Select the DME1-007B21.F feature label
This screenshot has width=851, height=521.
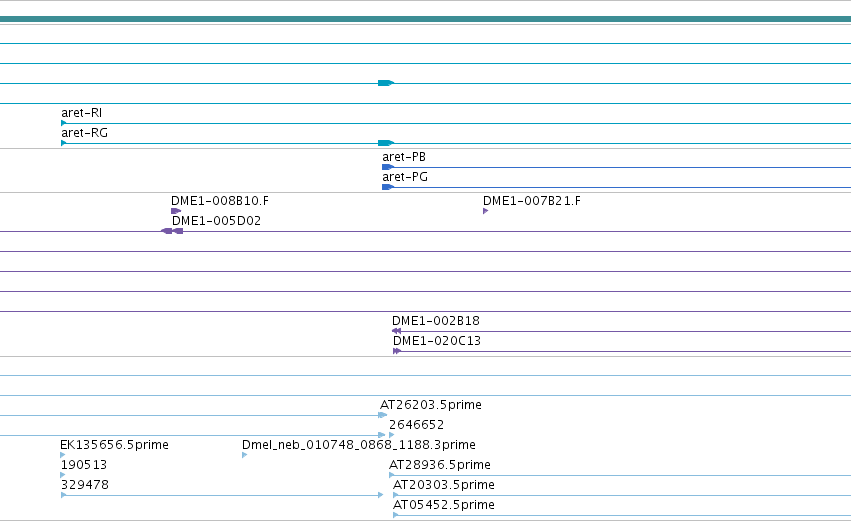tap(532, 201)
